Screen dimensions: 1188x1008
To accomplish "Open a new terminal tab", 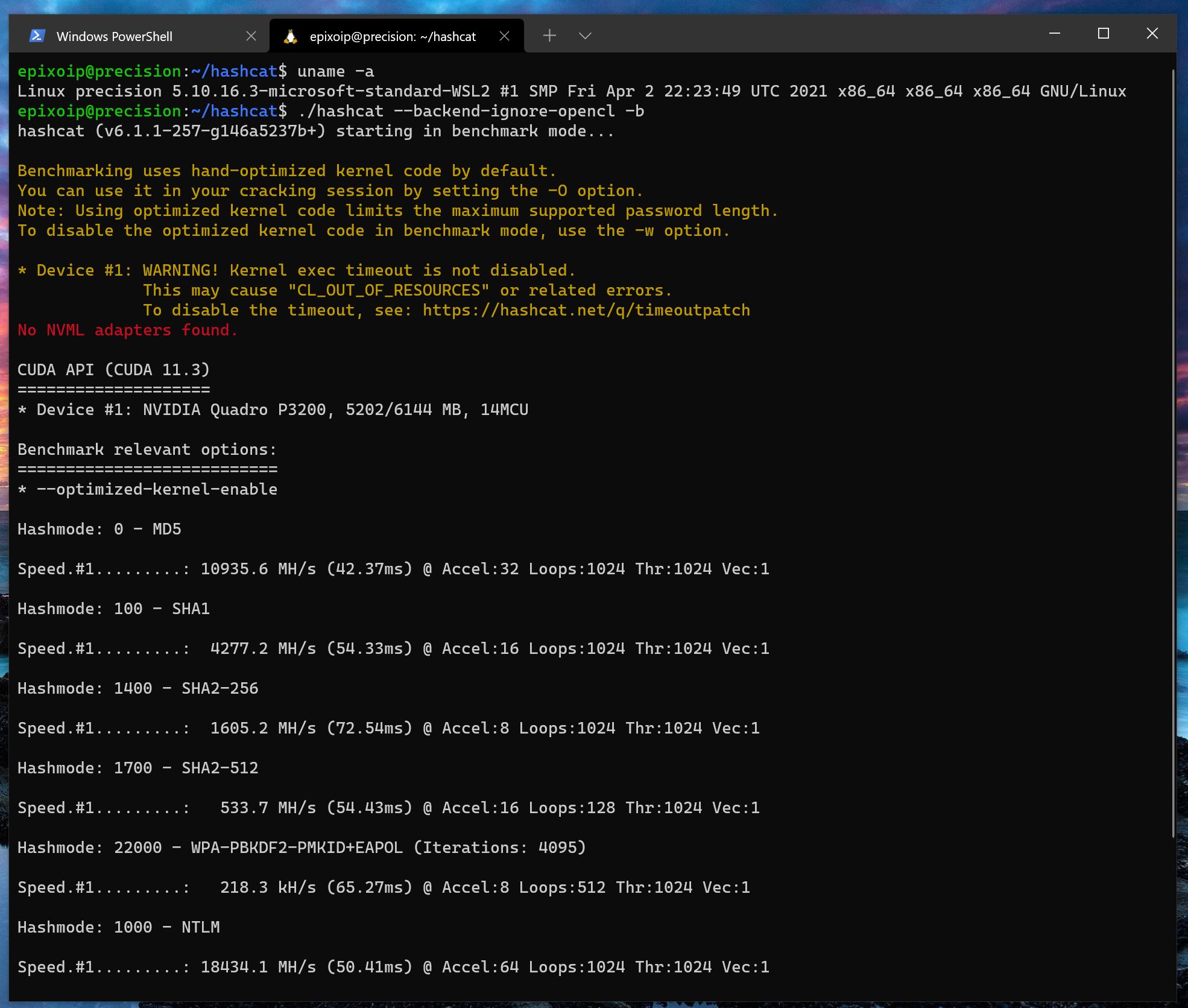I will pyautogui.click(x=549, y=36).
